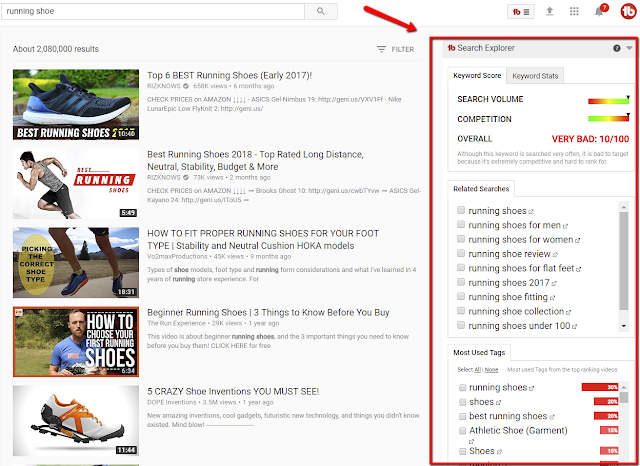Open the orange-white shoe 11:44 thumbnail
The height and width of the screenshot is (466, 640).
[x=76, y=421]
